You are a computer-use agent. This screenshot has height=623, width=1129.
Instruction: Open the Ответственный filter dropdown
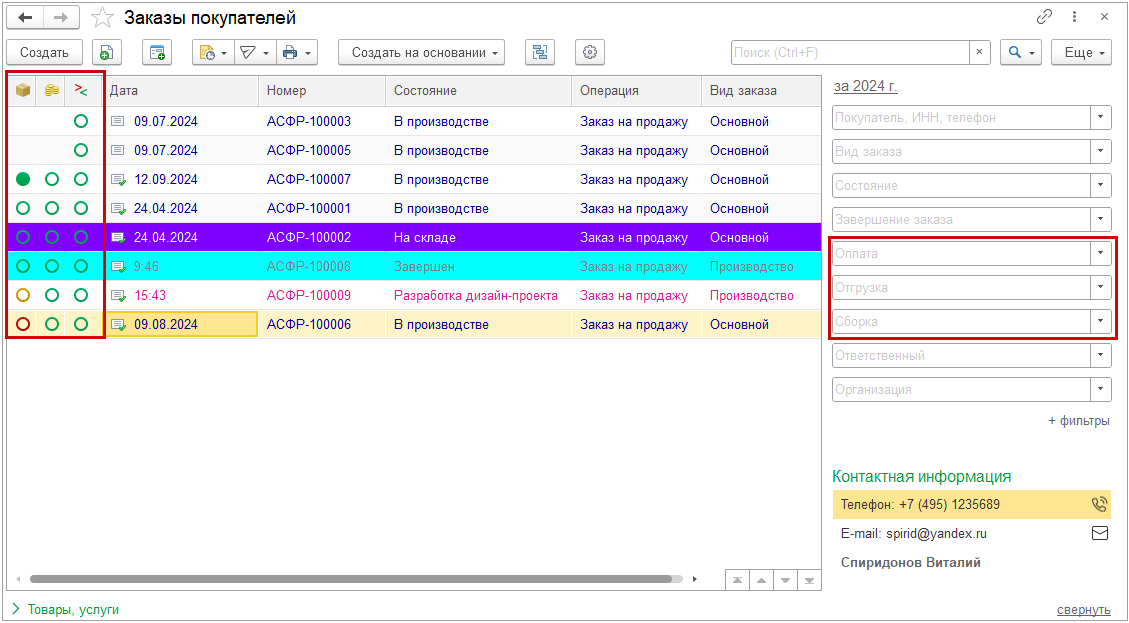point(1101,355)
